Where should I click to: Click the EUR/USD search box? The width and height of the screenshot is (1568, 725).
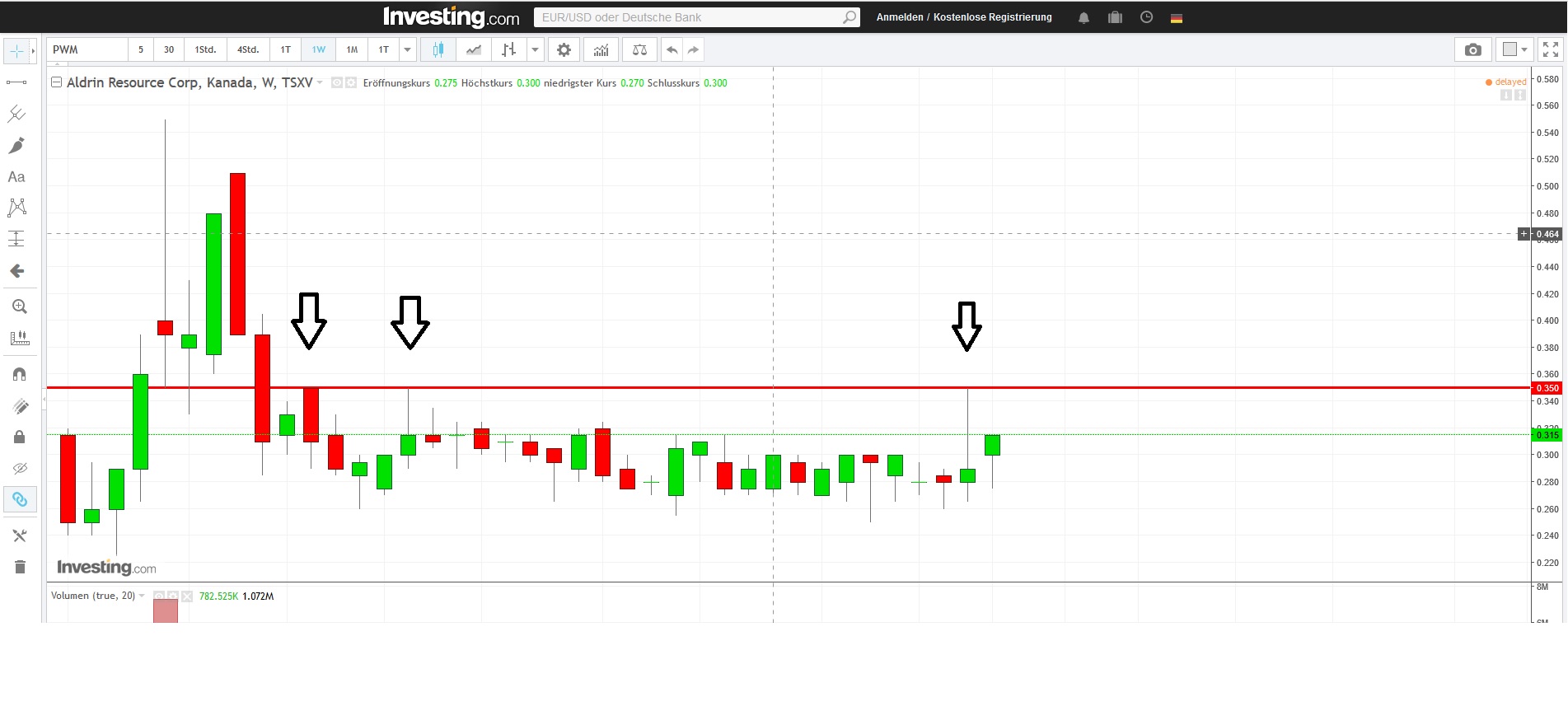688,17
